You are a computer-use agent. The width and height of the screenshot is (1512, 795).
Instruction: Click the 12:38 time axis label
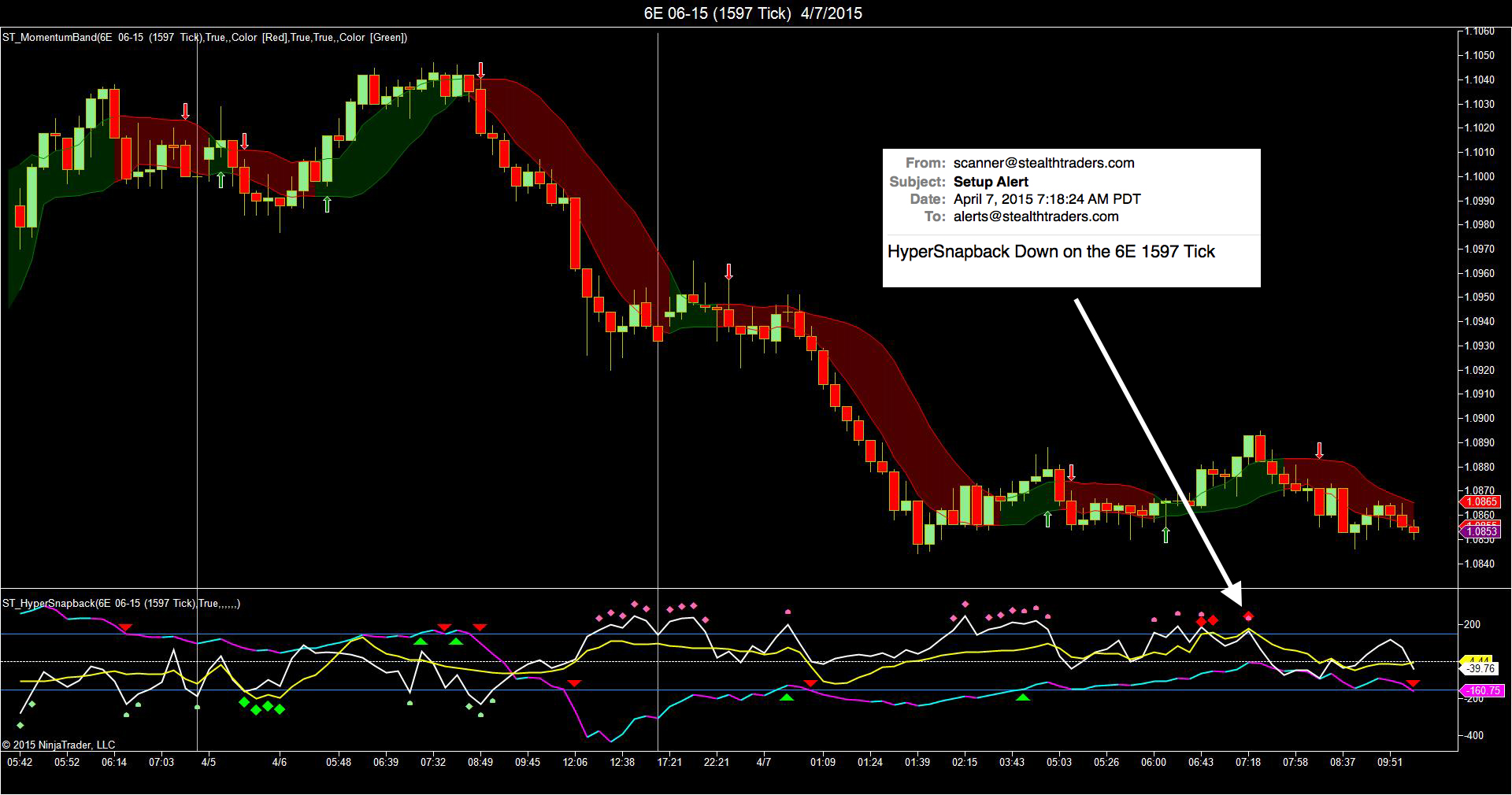point(622,762)
